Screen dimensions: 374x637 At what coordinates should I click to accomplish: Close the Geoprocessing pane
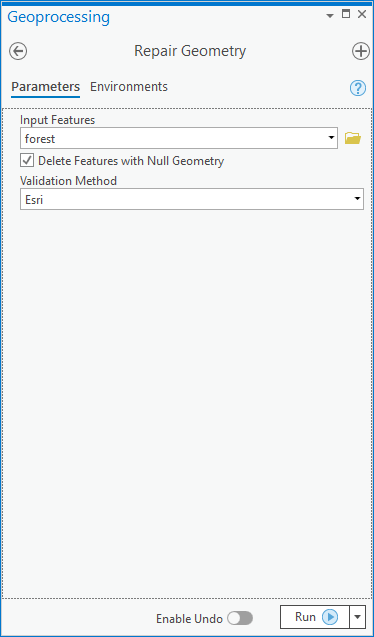coord(361,14)
